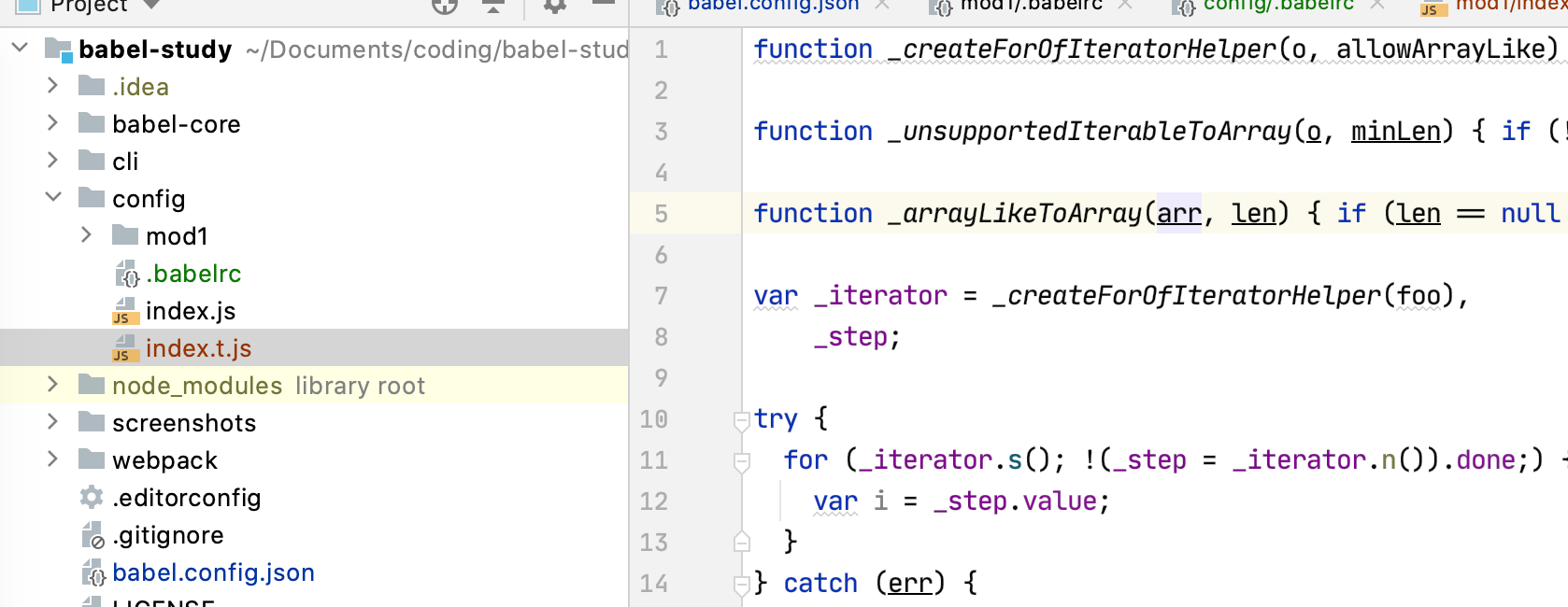Collapse the babel-study root chevron
1568x607 pixels.
pyautogui.click(x=20, y=48)
